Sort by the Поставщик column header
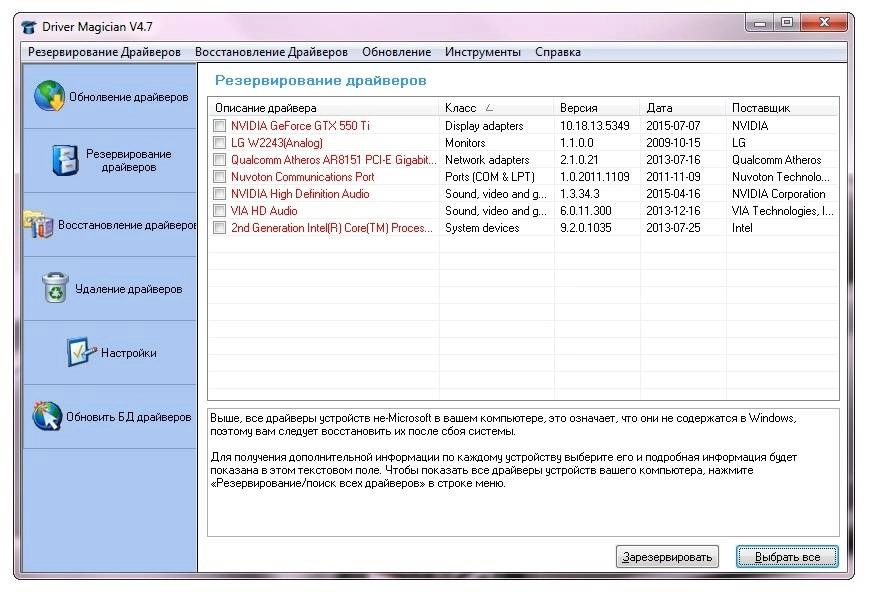The height and width of the screenshot is (599, 872). pos(782,108)
